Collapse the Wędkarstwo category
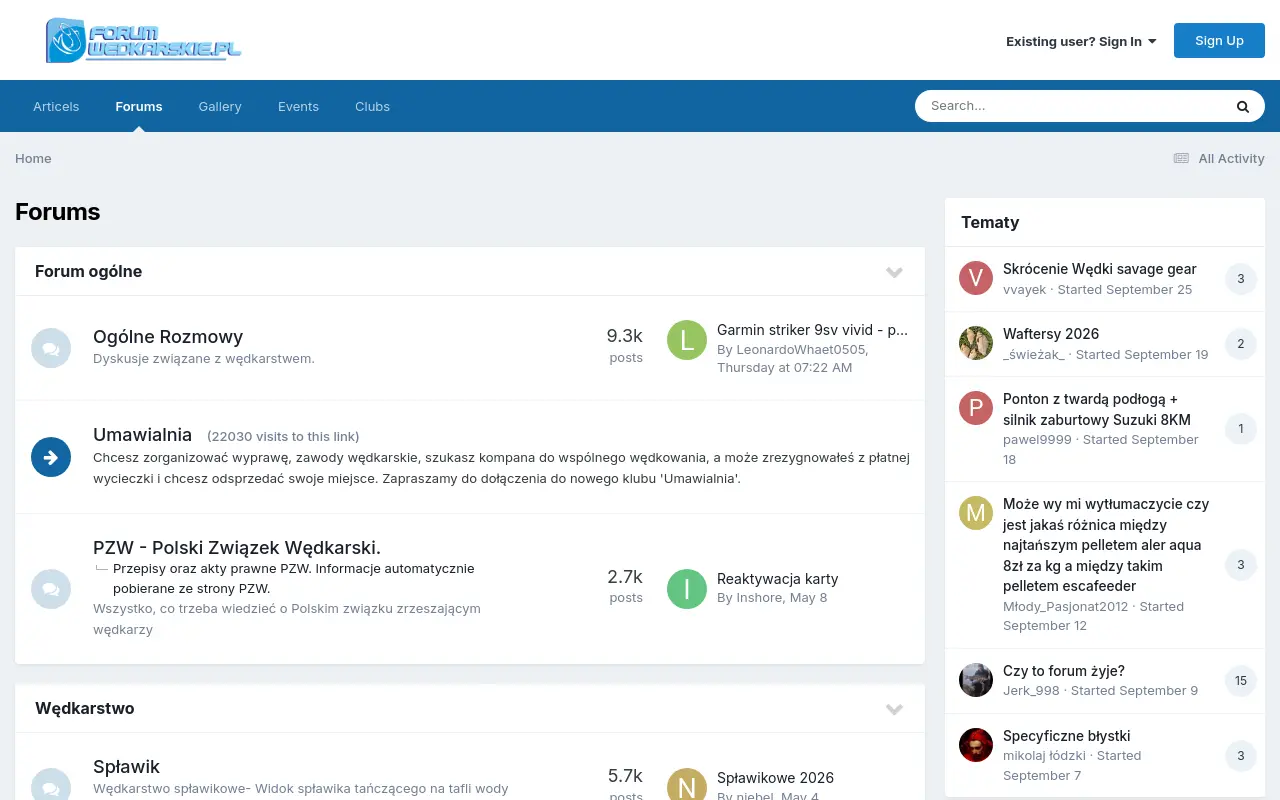The image size is (1280, 800). click(894, 709)
